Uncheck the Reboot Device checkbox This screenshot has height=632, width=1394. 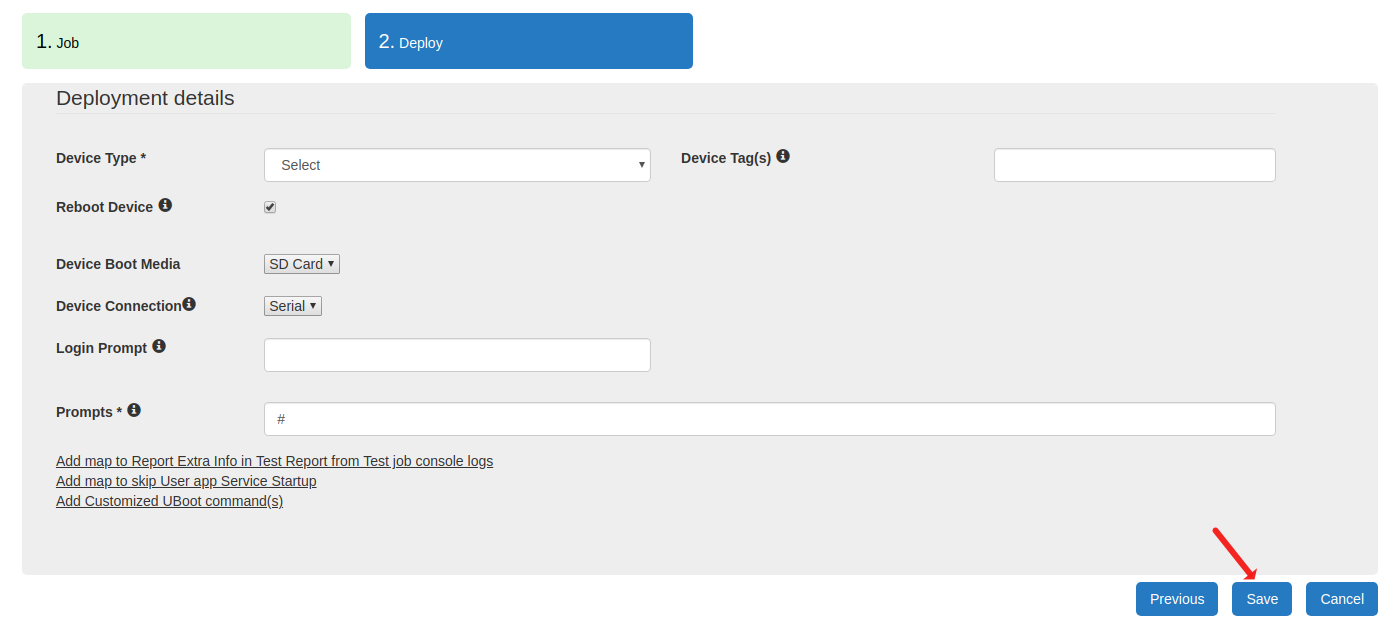pyautogui.click(x=270, y=207)
